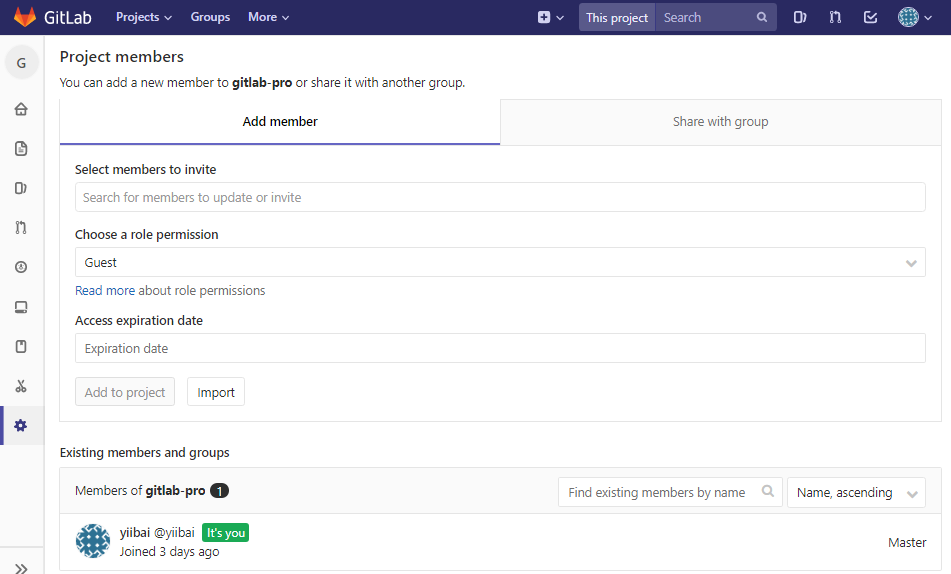Click Project members heading
The image size is (951, 574).
pyautogui.click(x=121, y=56)
